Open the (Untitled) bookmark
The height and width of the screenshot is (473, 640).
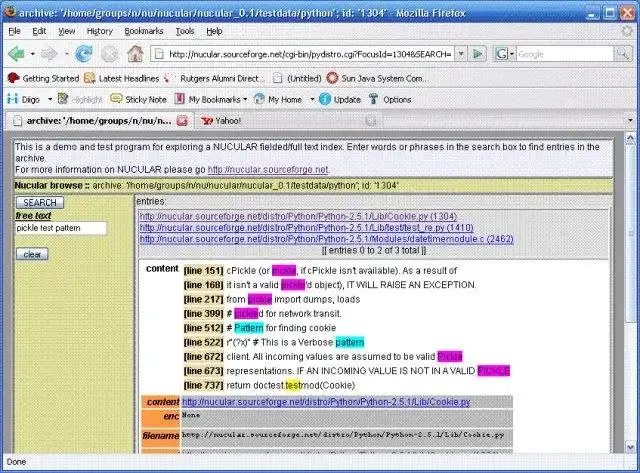click(297, 78)
